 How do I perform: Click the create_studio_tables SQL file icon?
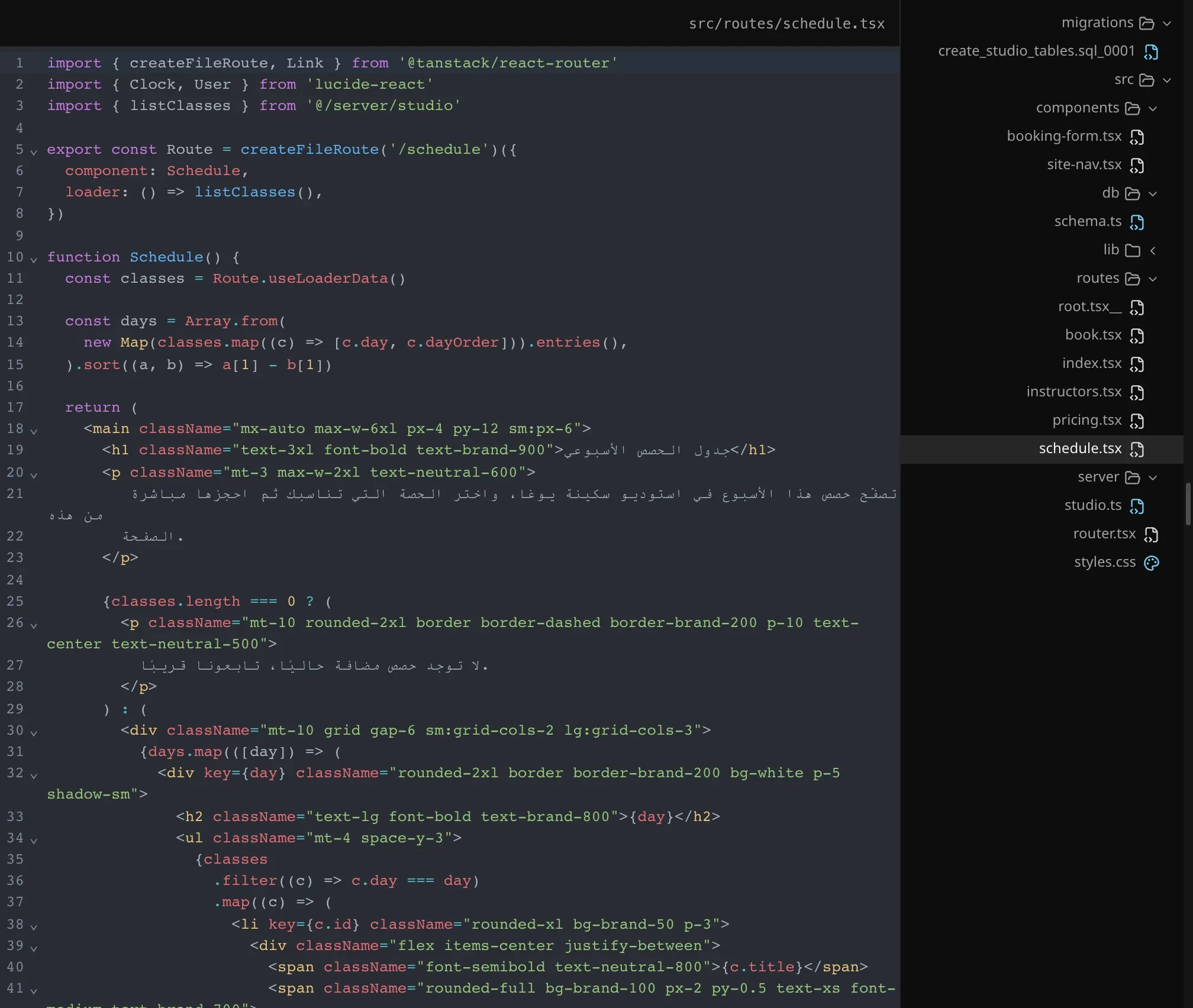[1151, 51]
